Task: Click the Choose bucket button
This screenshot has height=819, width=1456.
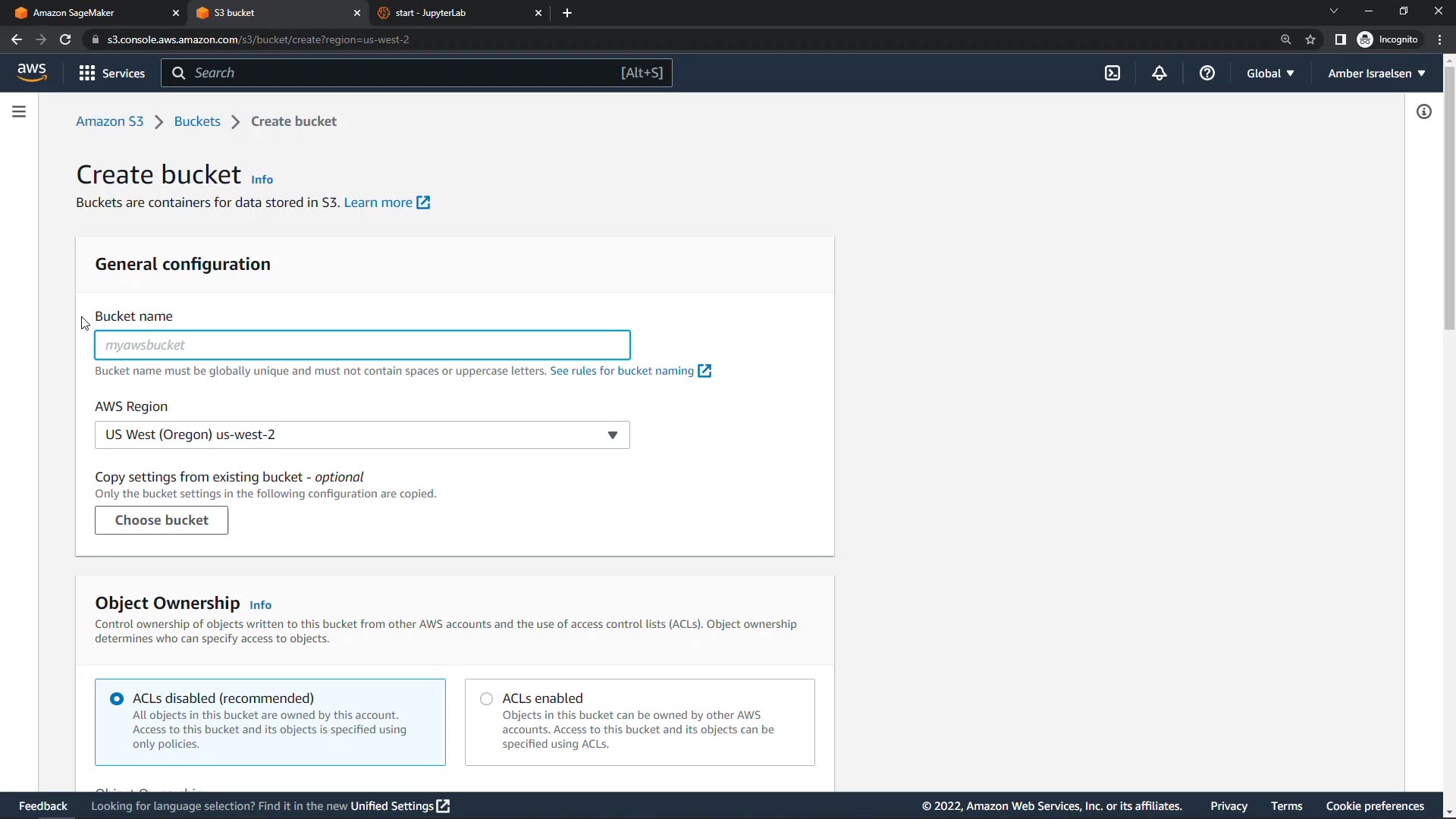Action: 161,520
